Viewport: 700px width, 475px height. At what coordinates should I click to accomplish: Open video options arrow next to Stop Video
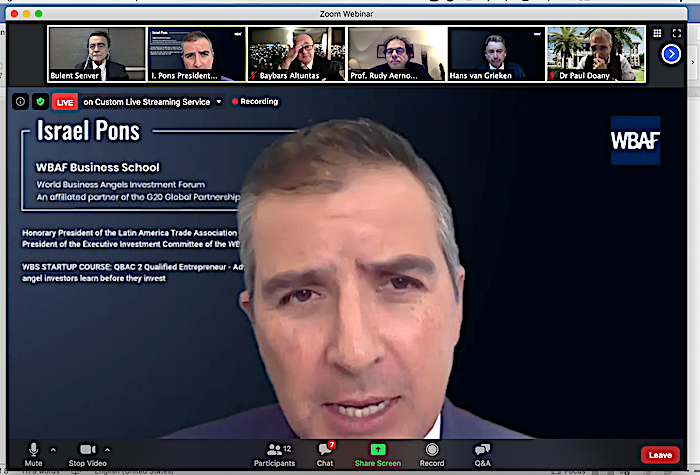pyautogui.click(x=107, y=450)
